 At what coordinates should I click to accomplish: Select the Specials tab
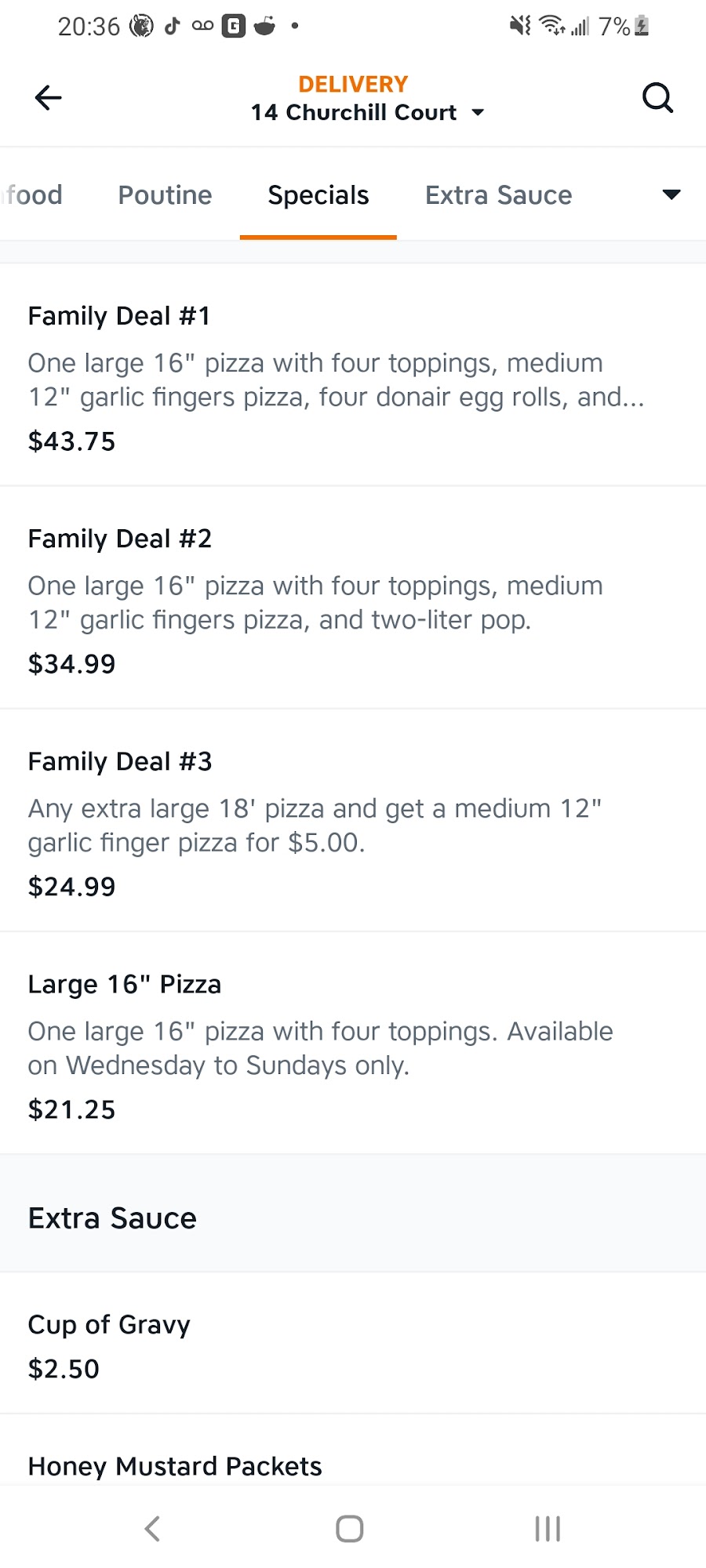click(318, 195)
